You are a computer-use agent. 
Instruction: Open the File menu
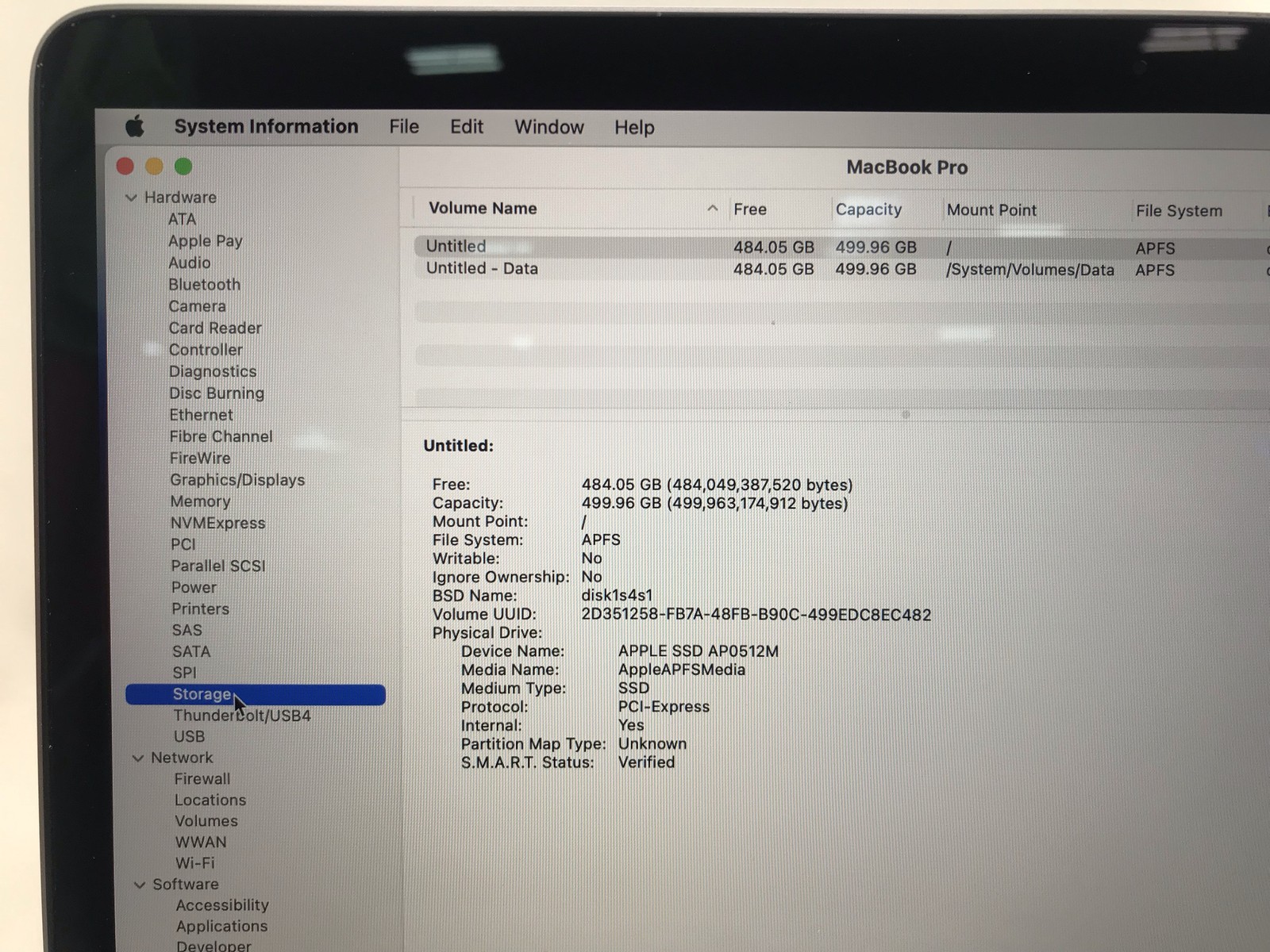[x=404, y=127]
